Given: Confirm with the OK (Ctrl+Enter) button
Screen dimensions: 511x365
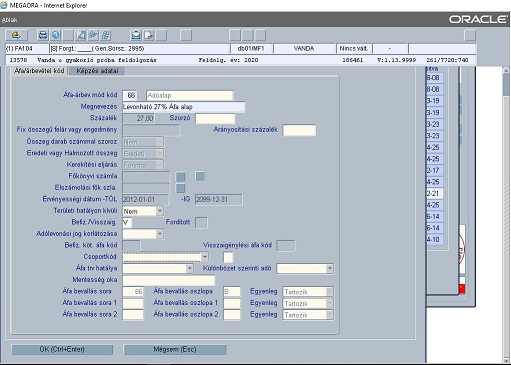Looking at the screenshot, I should (62, 349).
